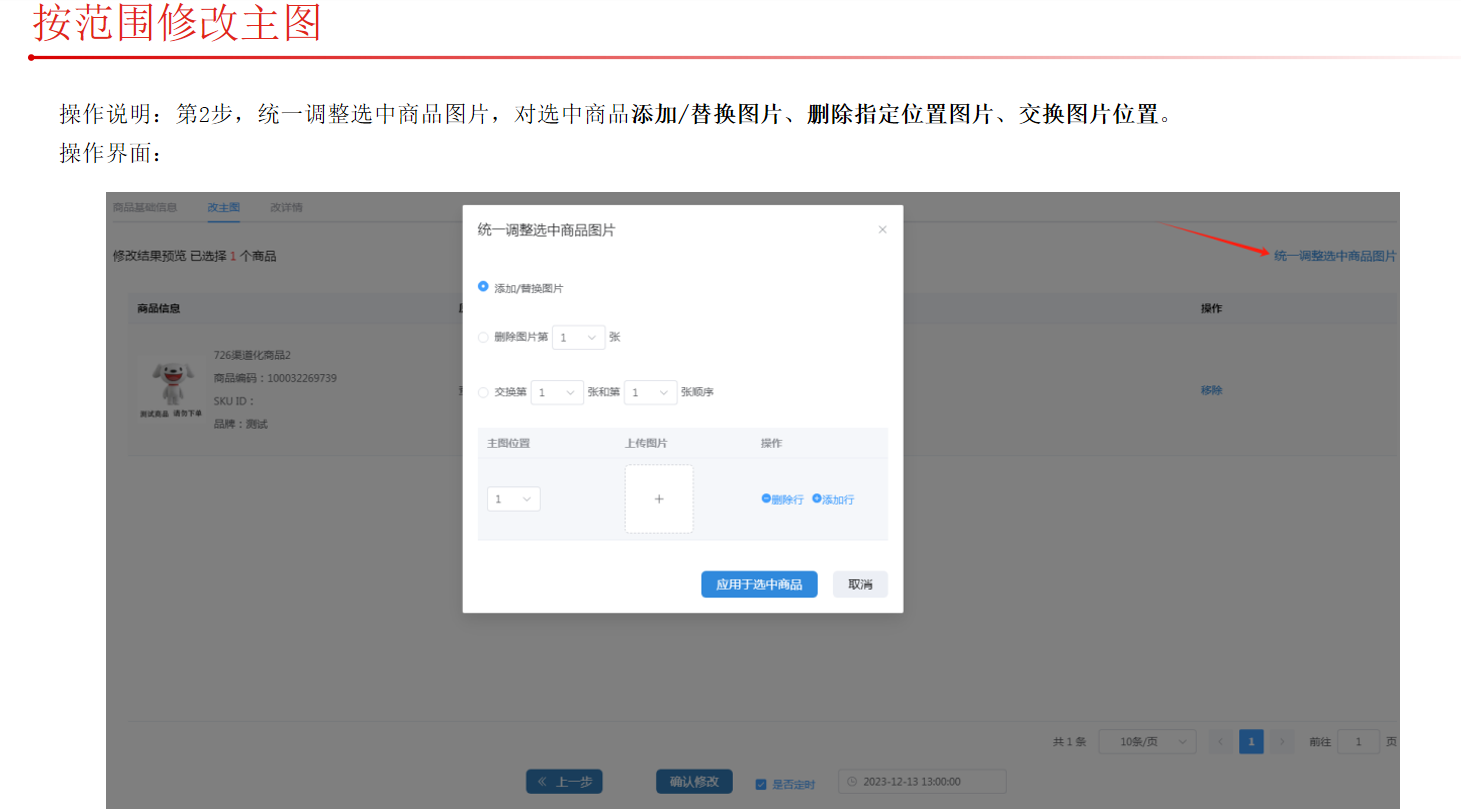
Task: Click the product thumbnail image of 726渠道化商品2
Action: [171, 390]
